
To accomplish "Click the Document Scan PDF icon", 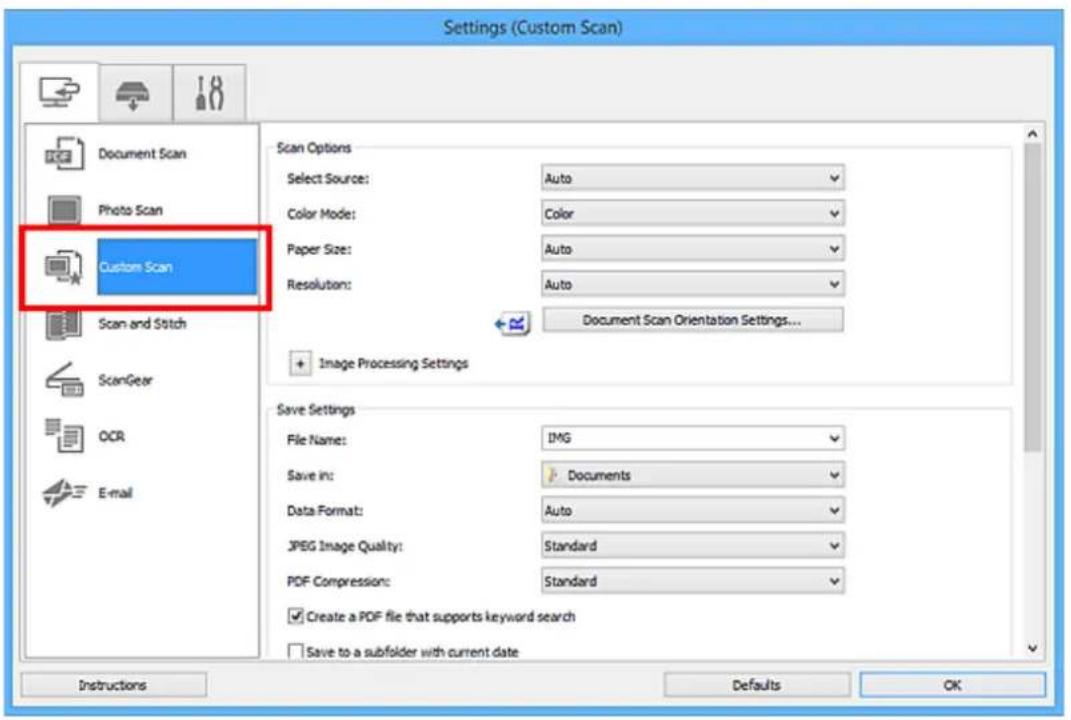I will tap(64, 154).
